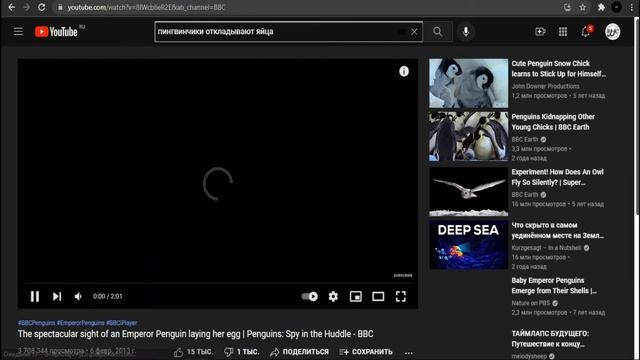Enable miniplayer mode
The height and width of the screenshot is (360, 640).
pos(356,296)
